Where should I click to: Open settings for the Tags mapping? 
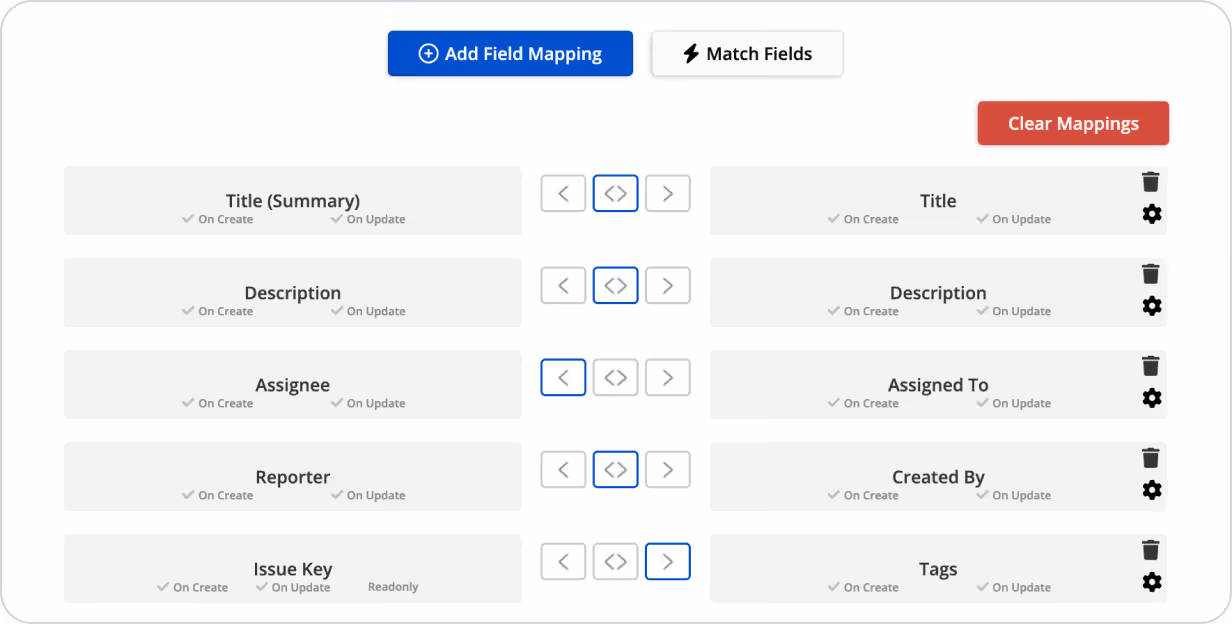[x=1152, y=582]
